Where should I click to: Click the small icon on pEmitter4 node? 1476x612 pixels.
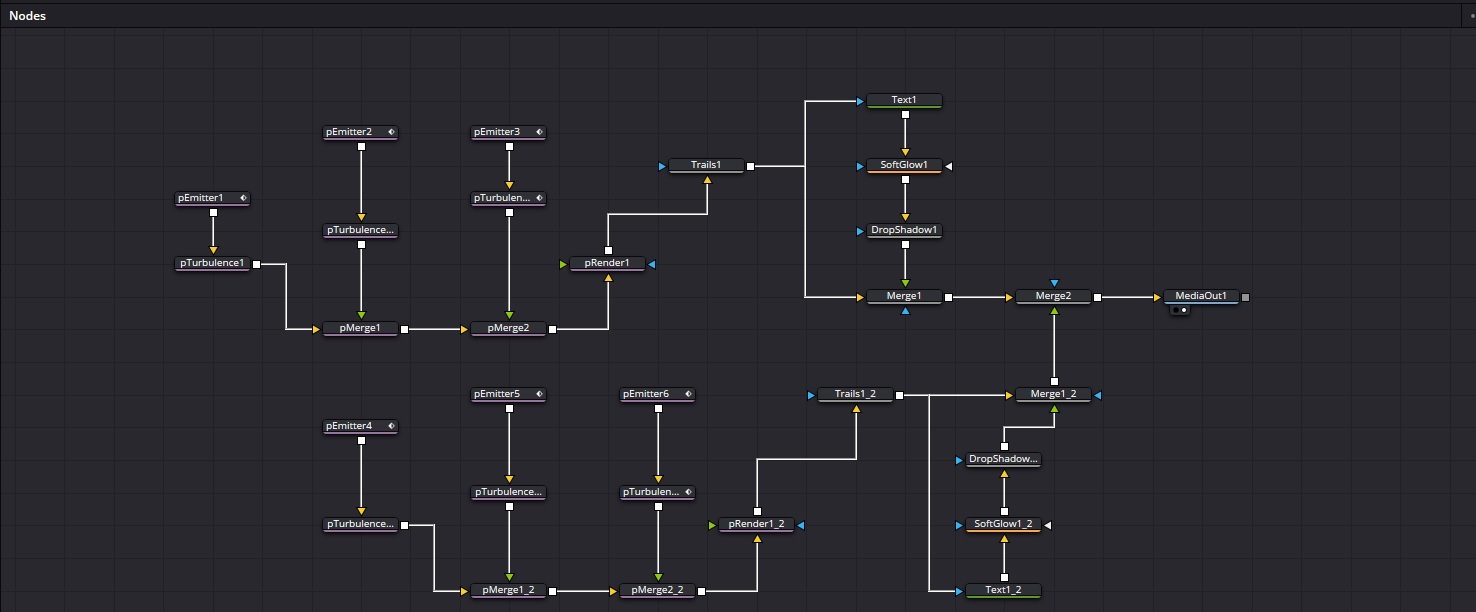[391, 426]
